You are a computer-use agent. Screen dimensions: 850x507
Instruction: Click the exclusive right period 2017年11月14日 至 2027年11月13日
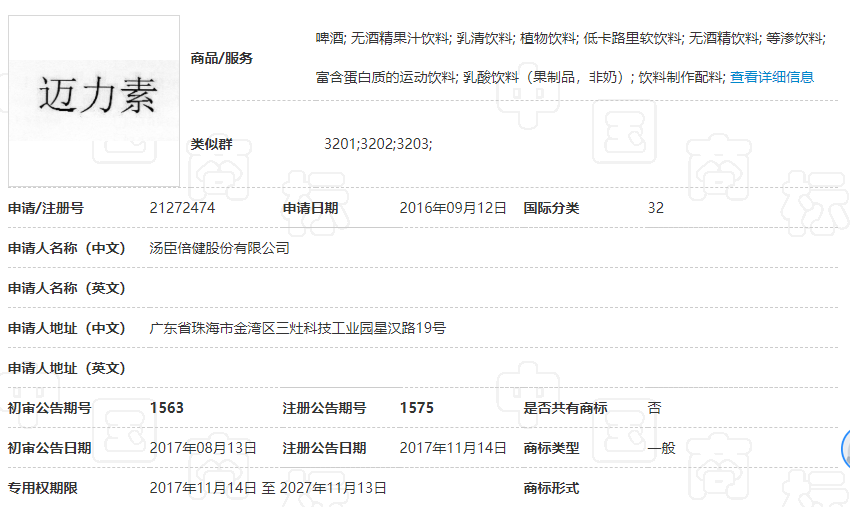click(268, 488)
